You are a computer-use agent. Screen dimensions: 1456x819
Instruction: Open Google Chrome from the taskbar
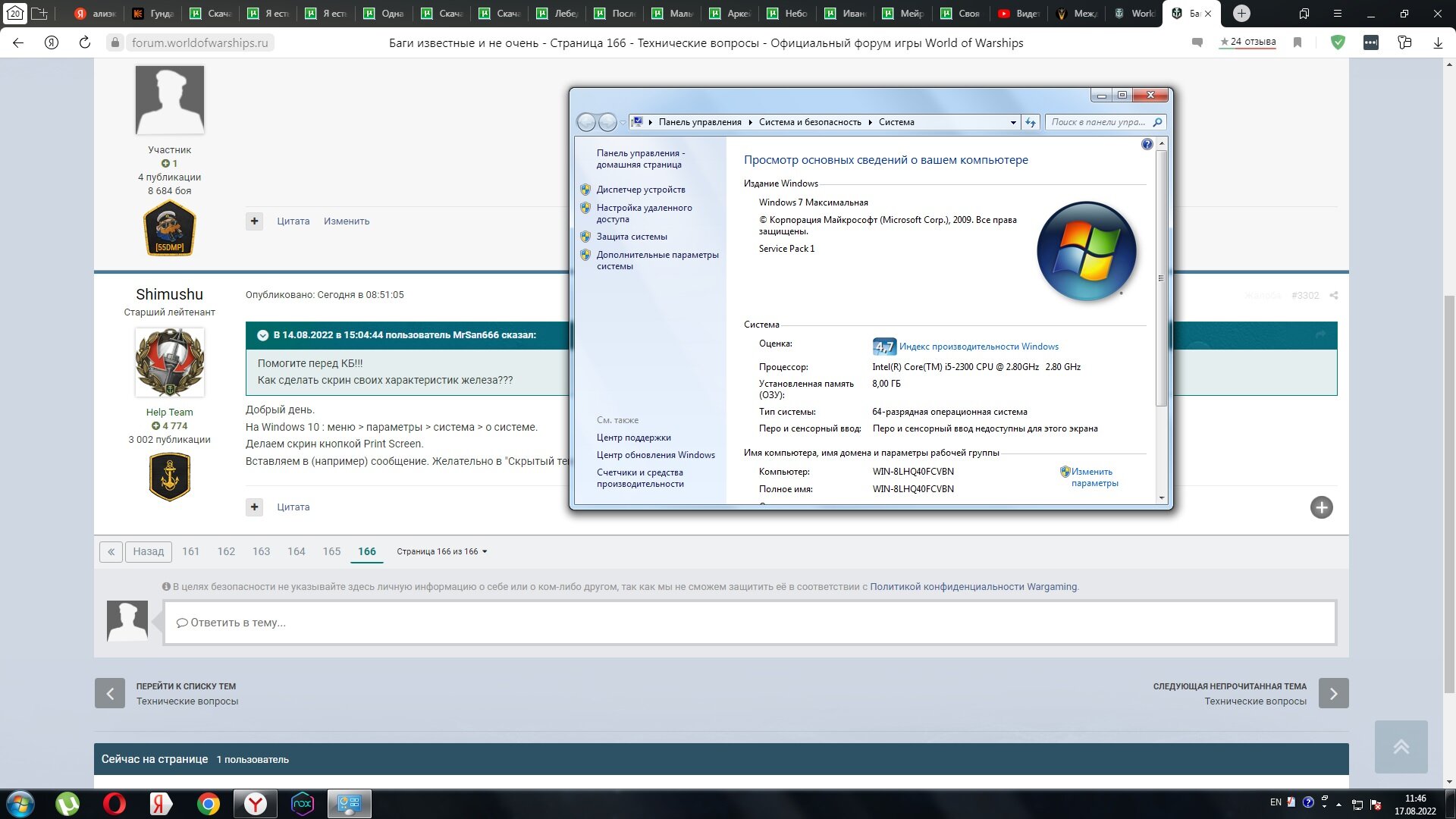coord(209,804)
